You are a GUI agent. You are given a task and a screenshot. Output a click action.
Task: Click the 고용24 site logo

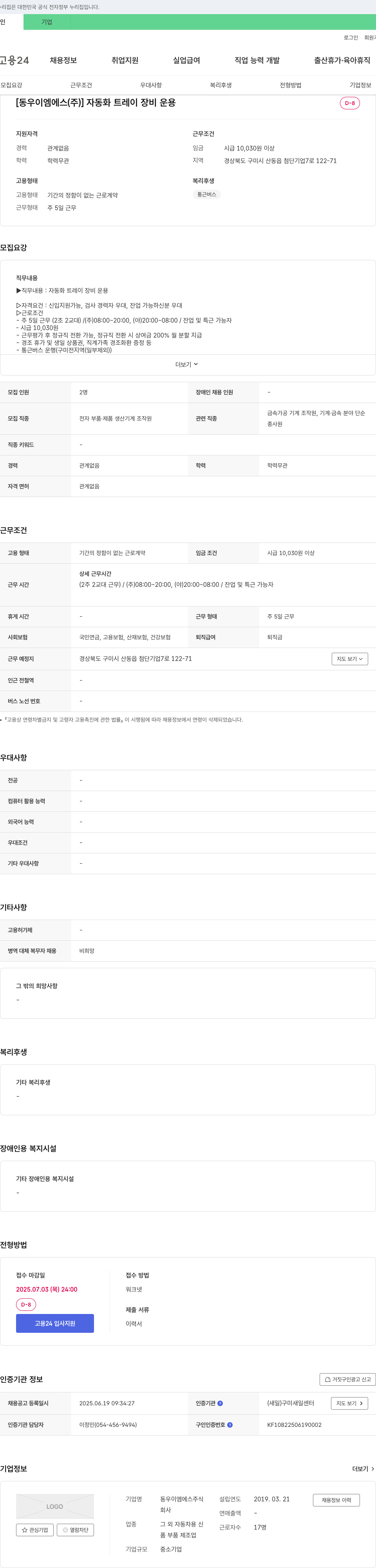click(x=14, y=60)
